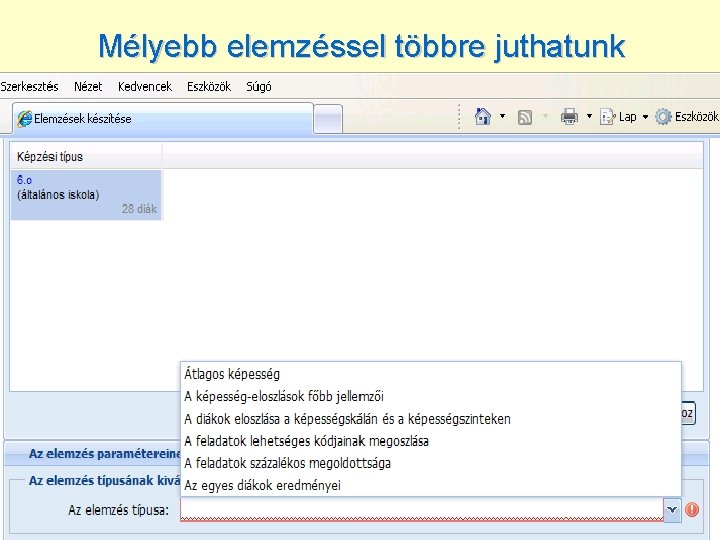Open the Eszközök menu in the menu bar

(x=209, y=86)
